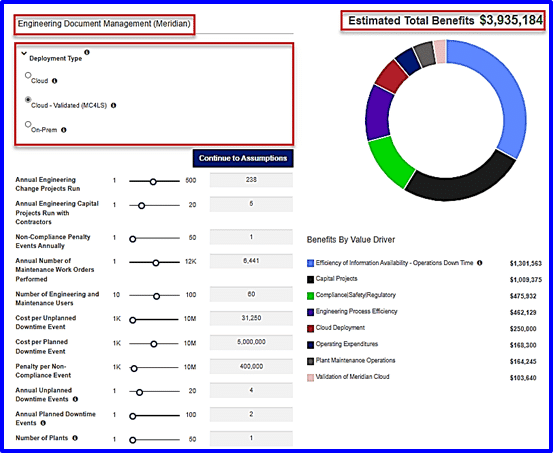Click the gray donut chart segment
This screenshot has width=553, height=453.
425,54
